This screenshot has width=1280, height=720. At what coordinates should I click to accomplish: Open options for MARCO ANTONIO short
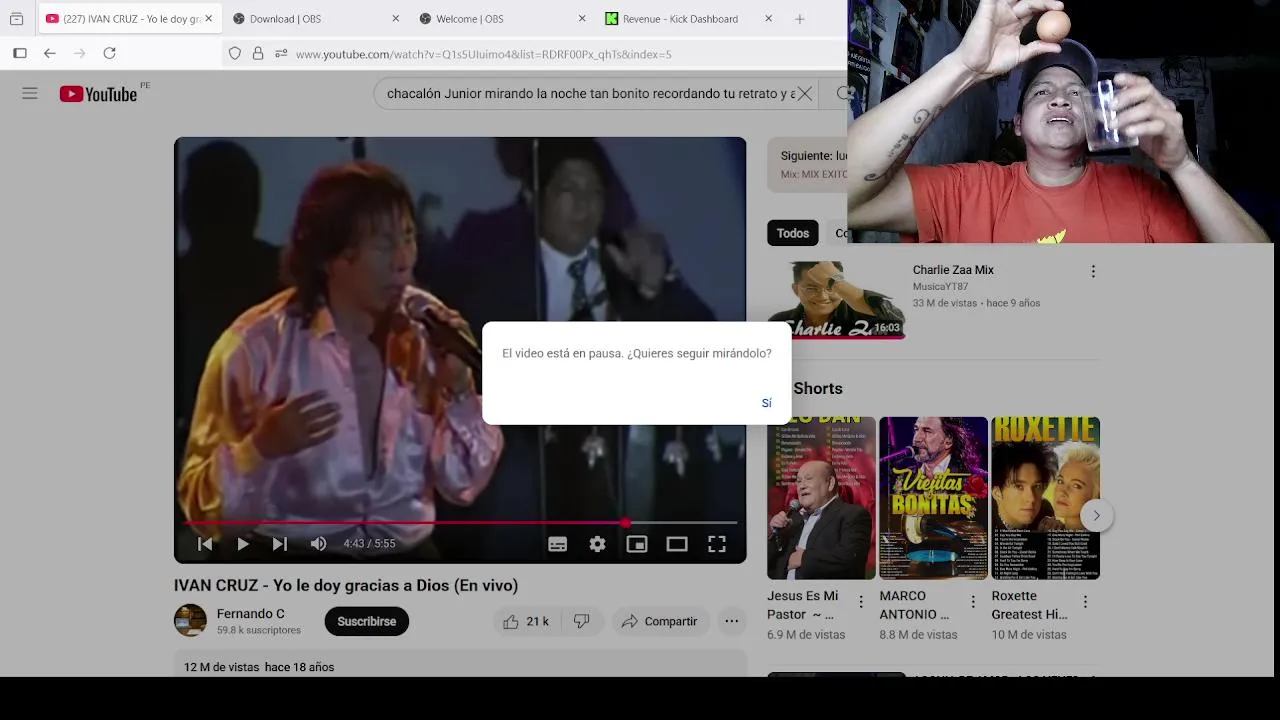(x=973, y=602)
